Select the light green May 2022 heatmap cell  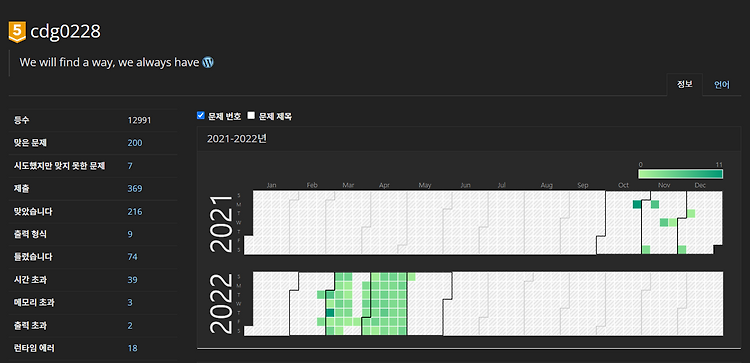point(411,277)
